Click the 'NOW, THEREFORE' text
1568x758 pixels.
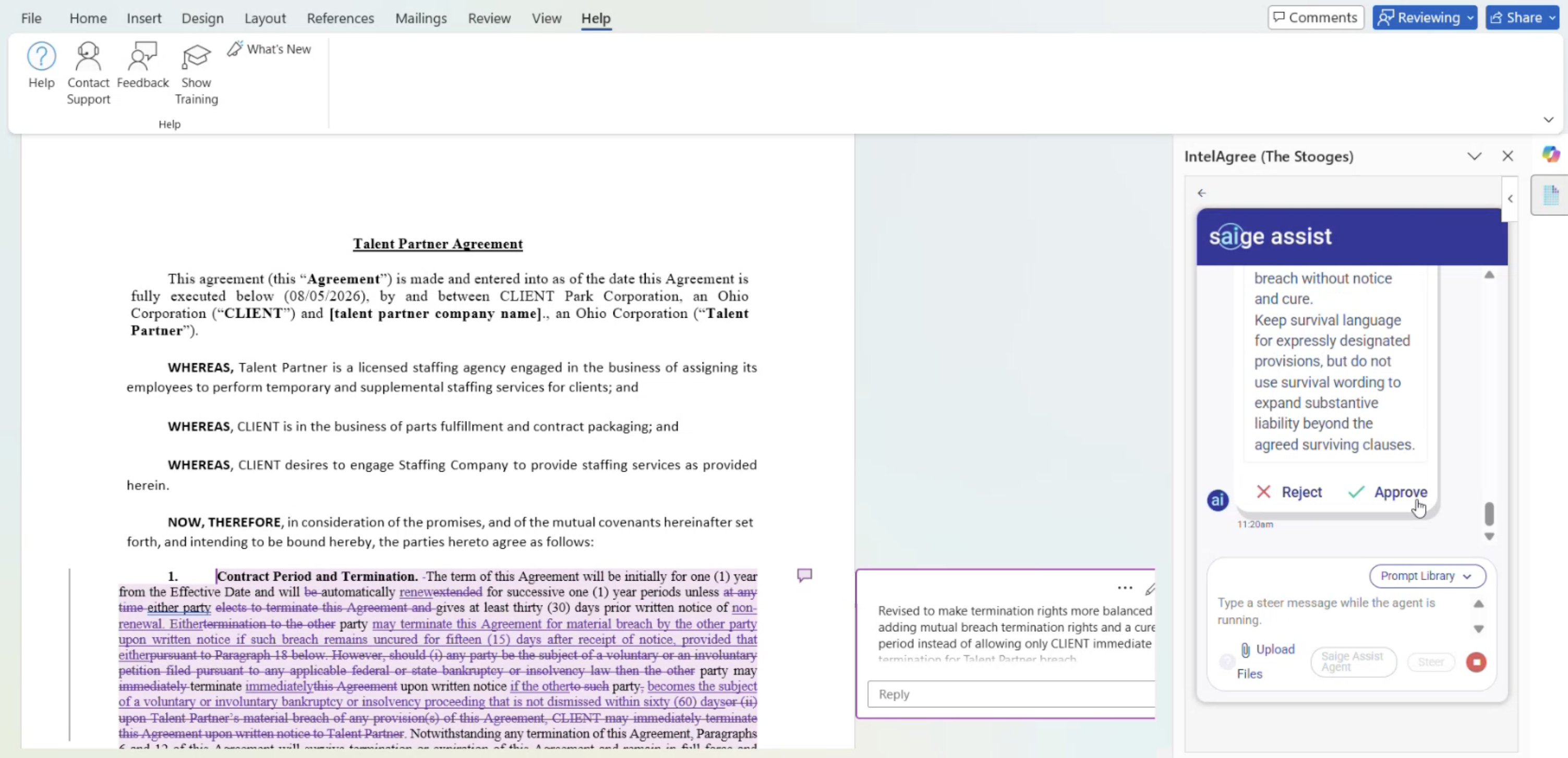point(224,522)
